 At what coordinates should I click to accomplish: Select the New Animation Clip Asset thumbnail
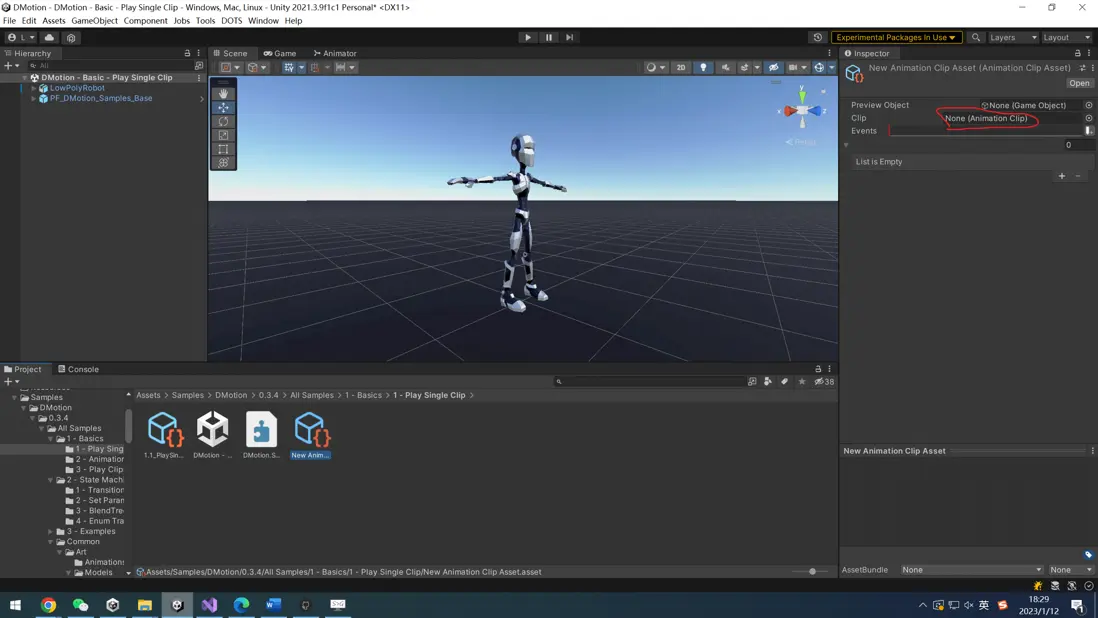pyautogui.click(x=310, y=430)
